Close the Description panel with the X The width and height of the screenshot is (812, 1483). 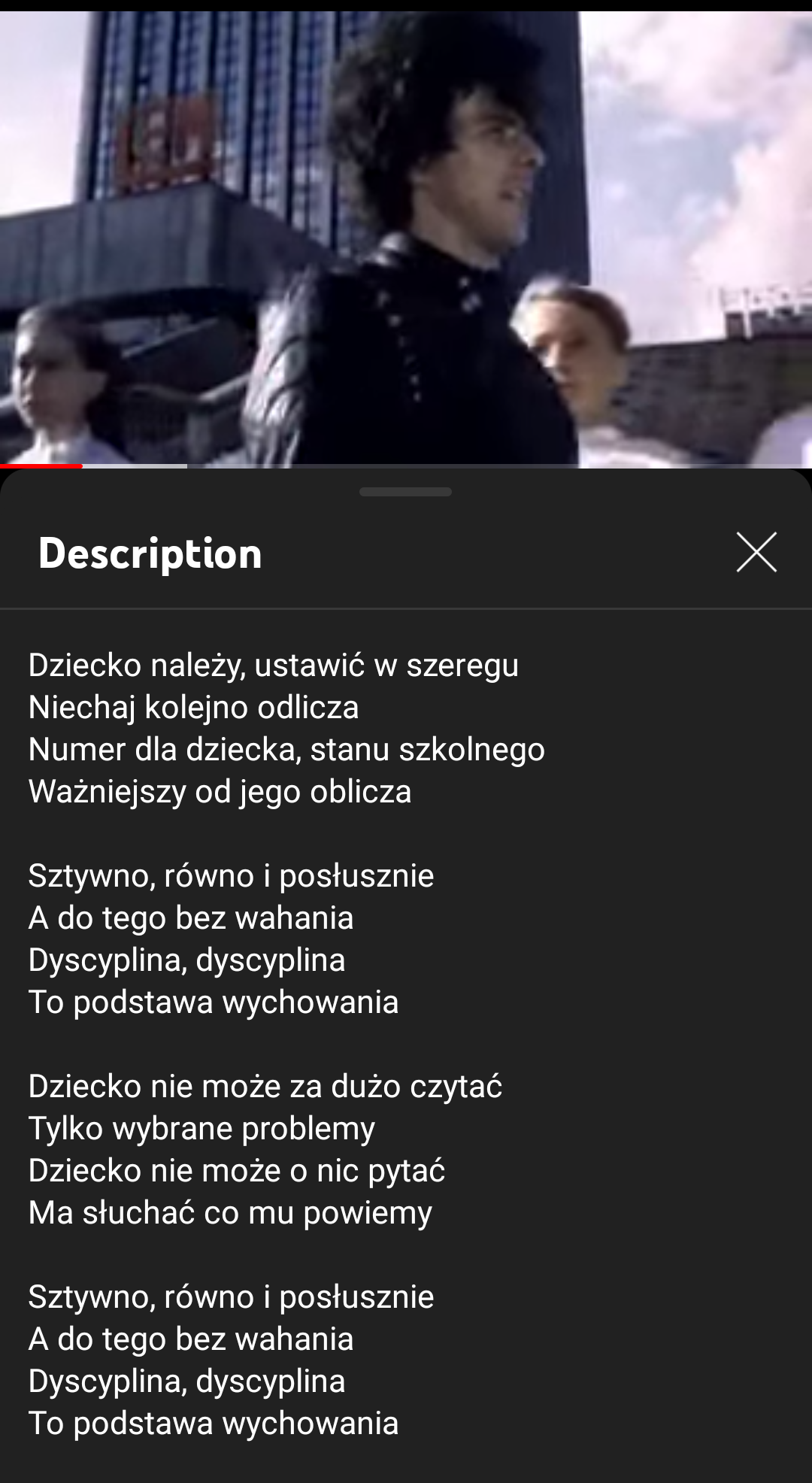pyautogui.click(x=756, y=553)
